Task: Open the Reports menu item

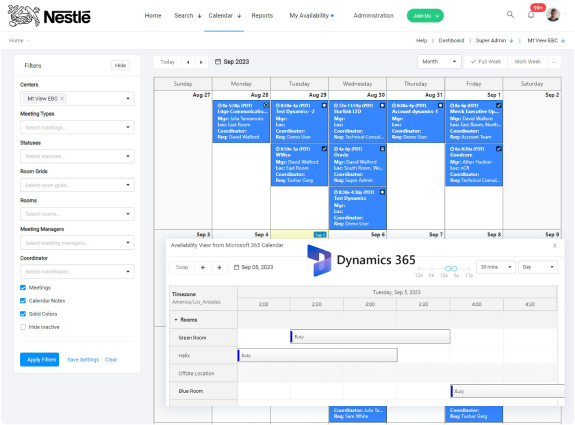Action: point(262,16)
